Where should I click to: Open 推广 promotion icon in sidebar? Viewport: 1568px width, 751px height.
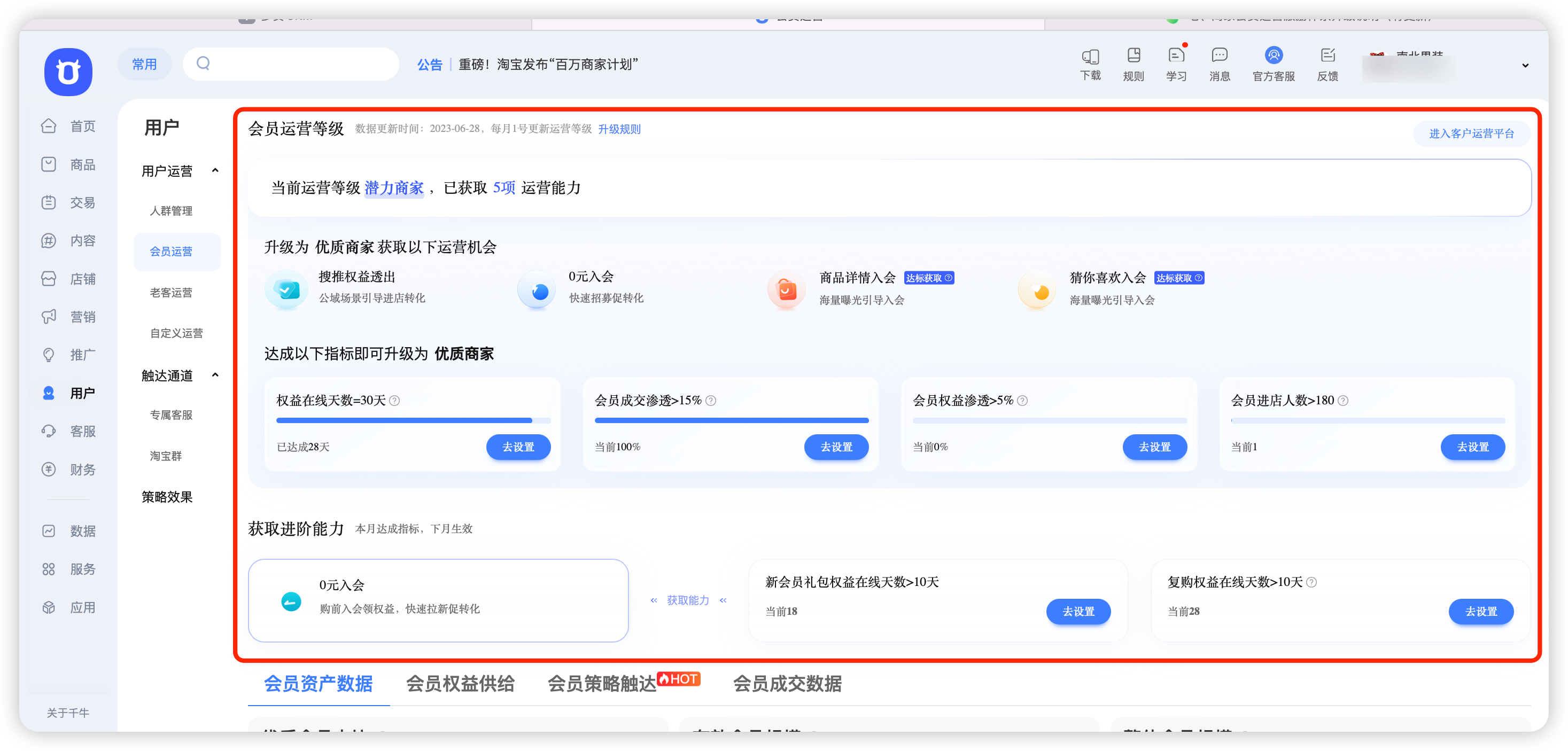(x=49, y=355)
